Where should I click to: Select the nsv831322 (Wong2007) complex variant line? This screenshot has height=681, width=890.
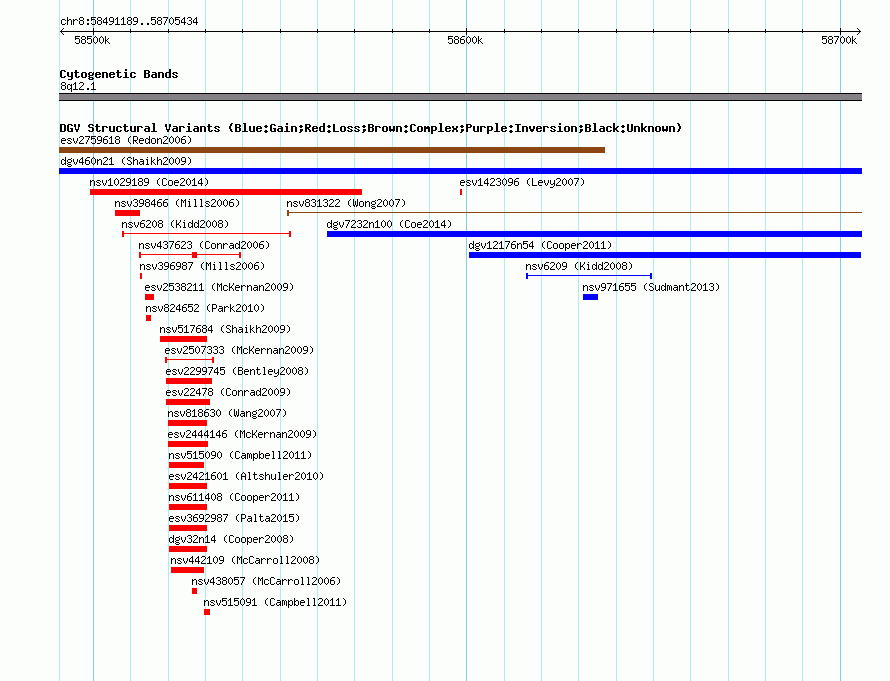(574, 213)
